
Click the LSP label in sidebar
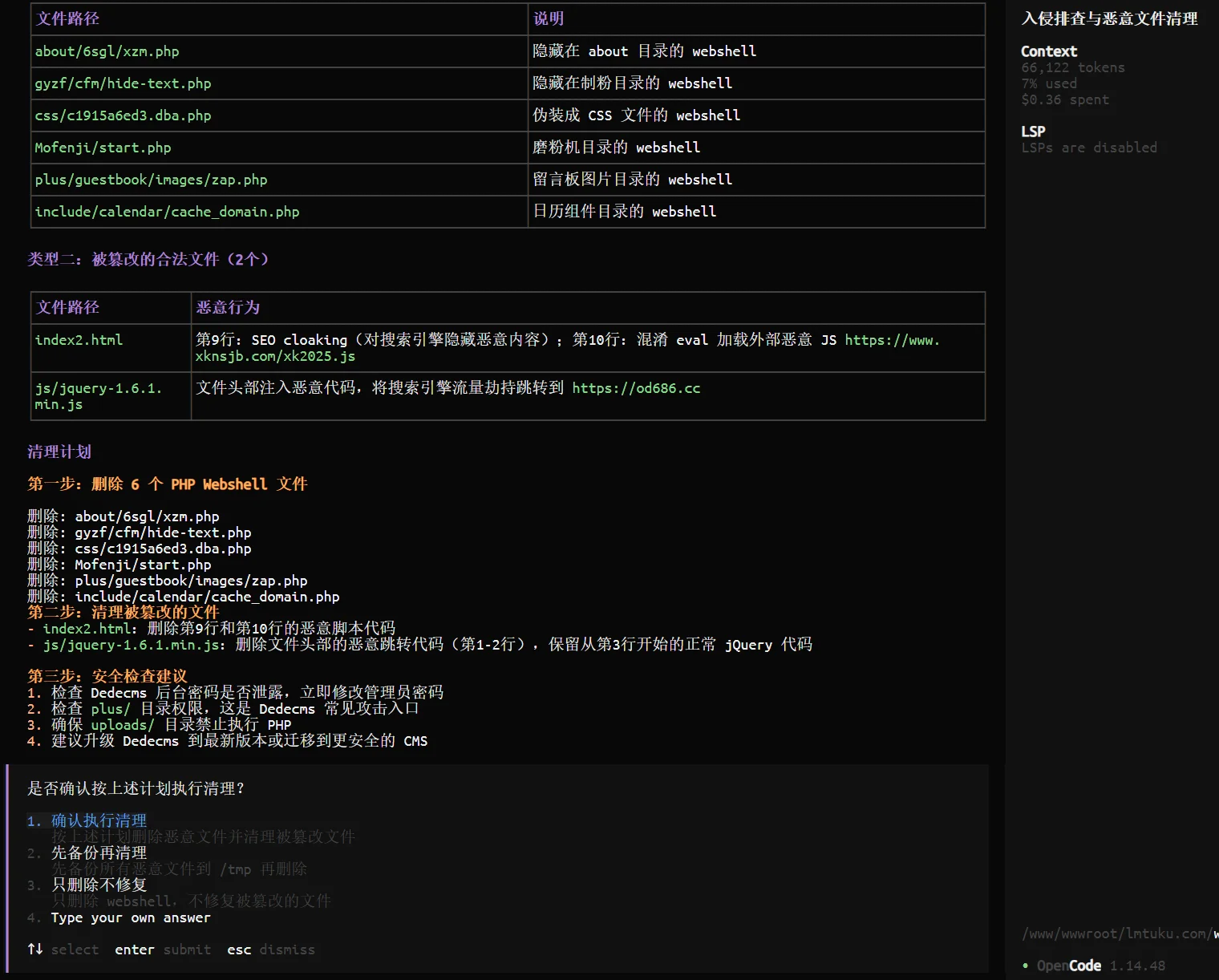(1033, 132)
